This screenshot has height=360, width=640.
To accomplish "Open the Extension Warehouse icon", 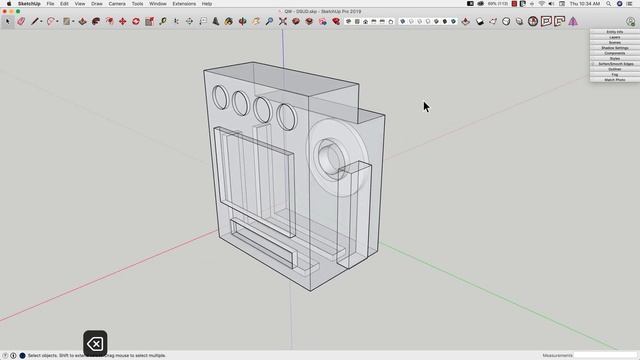I will pyautogui.click(x=336, y=21).
